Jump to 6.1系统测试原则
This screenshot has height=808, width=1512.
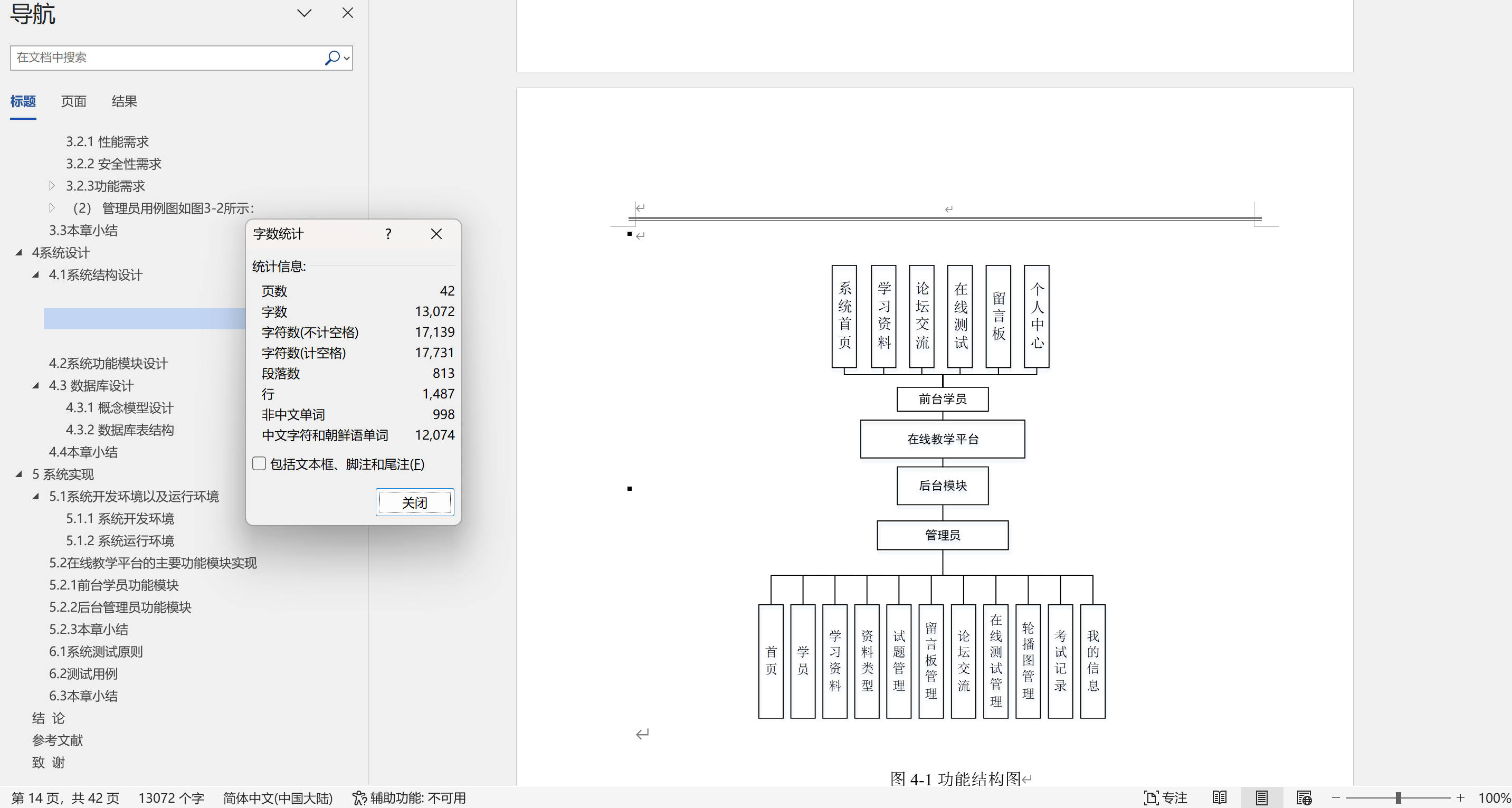click(x=95, y=651)
